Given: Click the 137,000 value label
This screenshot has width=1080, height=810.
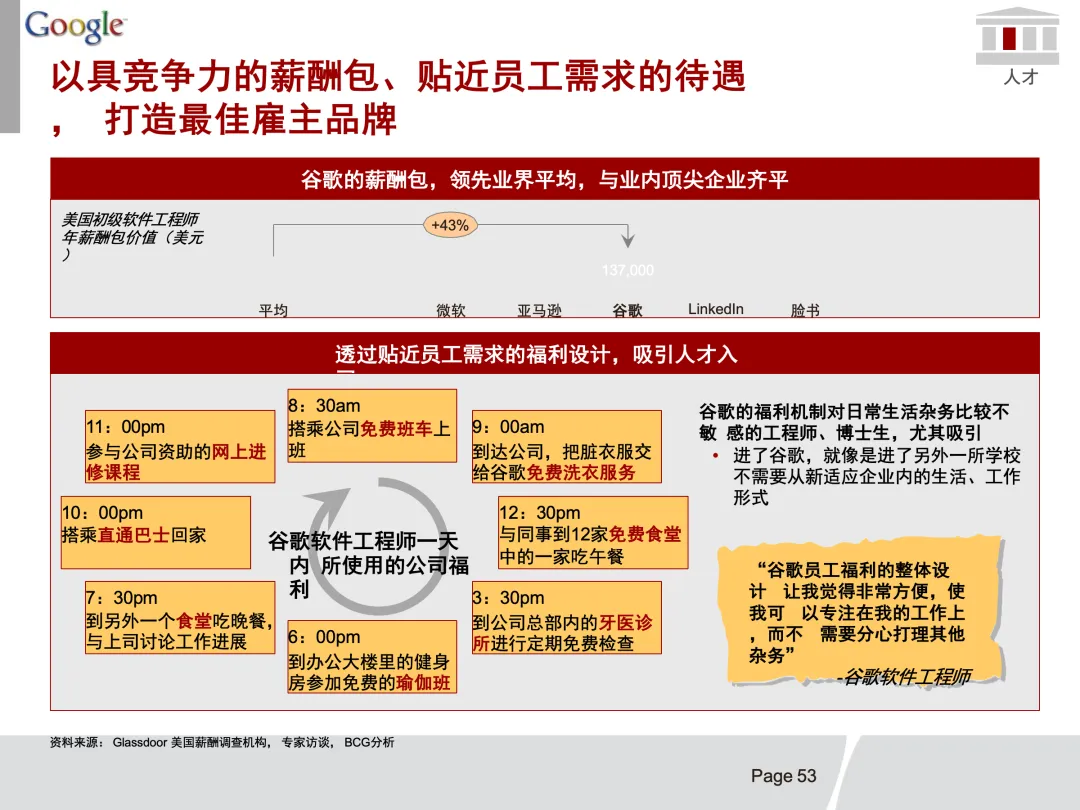Looking at the screenshot, I should coord(627,270).
